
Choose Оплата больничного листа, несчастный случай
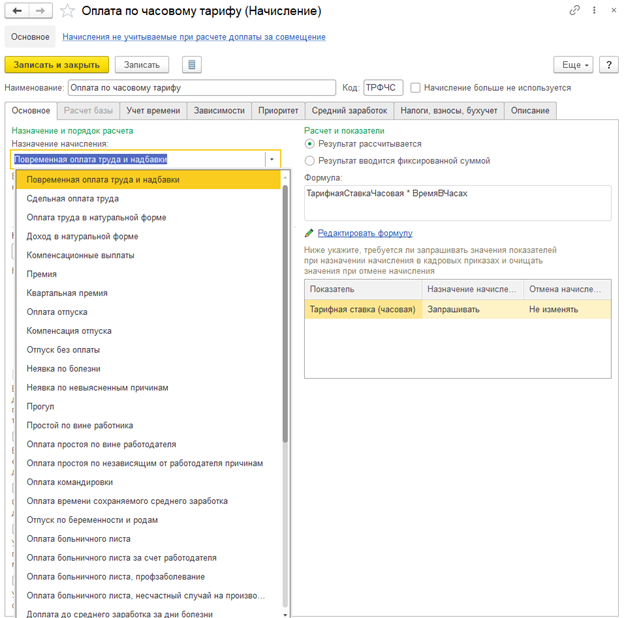click(148, 596)
